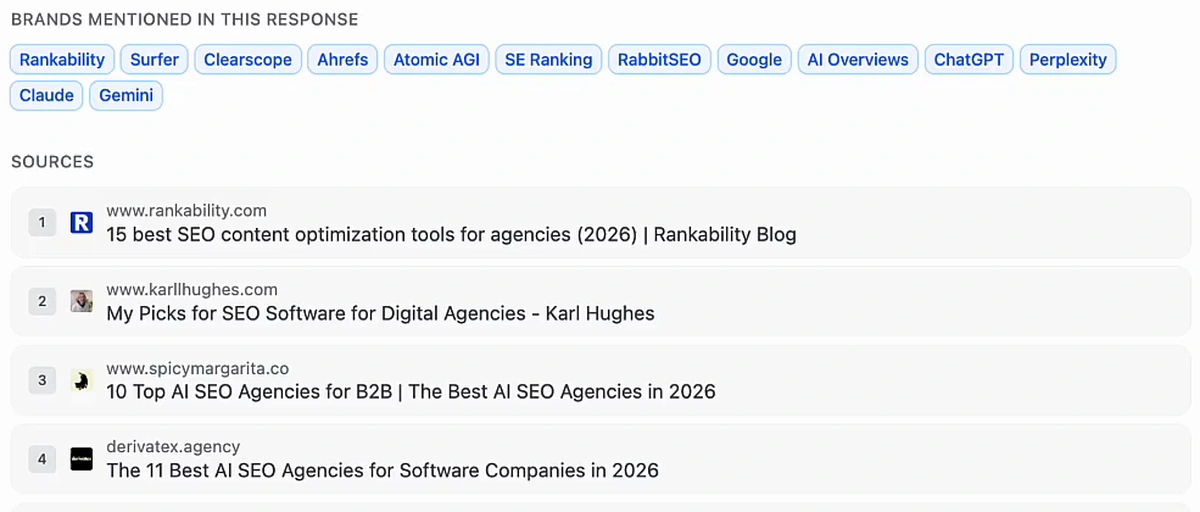Viewport: 1200px width, 512px height.
Task: Open the Ahrefs brand tag
Action: click(x=343, y=59)
